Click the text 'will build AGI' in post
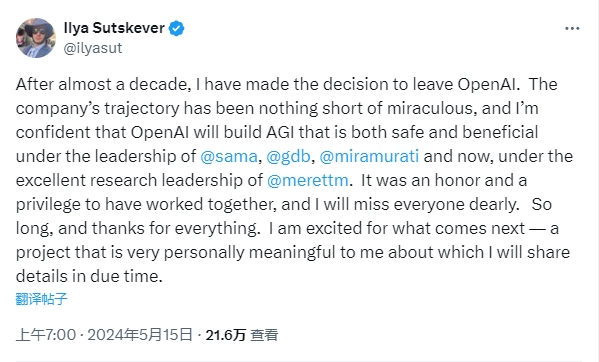 point(244,133)
